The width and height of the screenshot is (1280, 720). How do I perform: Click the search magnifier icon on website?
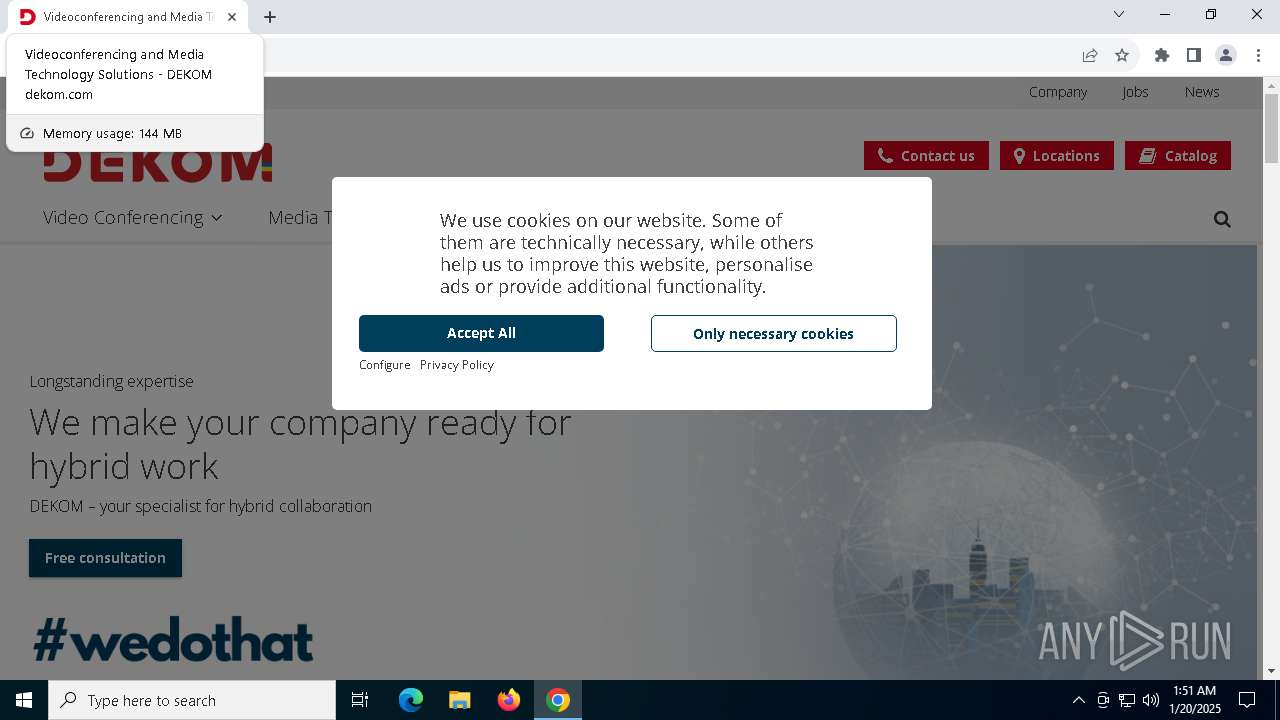(1222, 219)
